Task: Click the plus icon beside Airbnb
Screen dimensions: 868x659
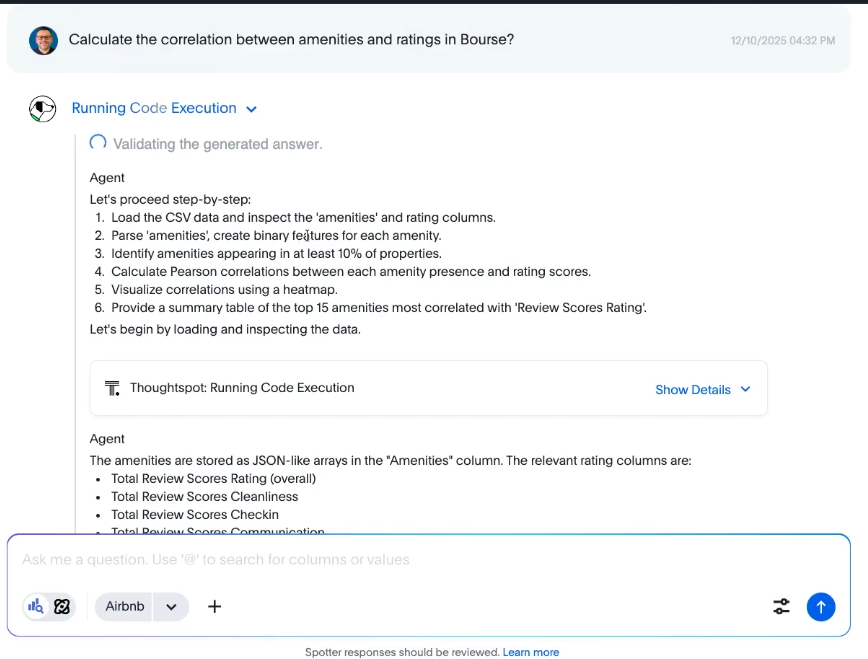Action: (214, 606)
